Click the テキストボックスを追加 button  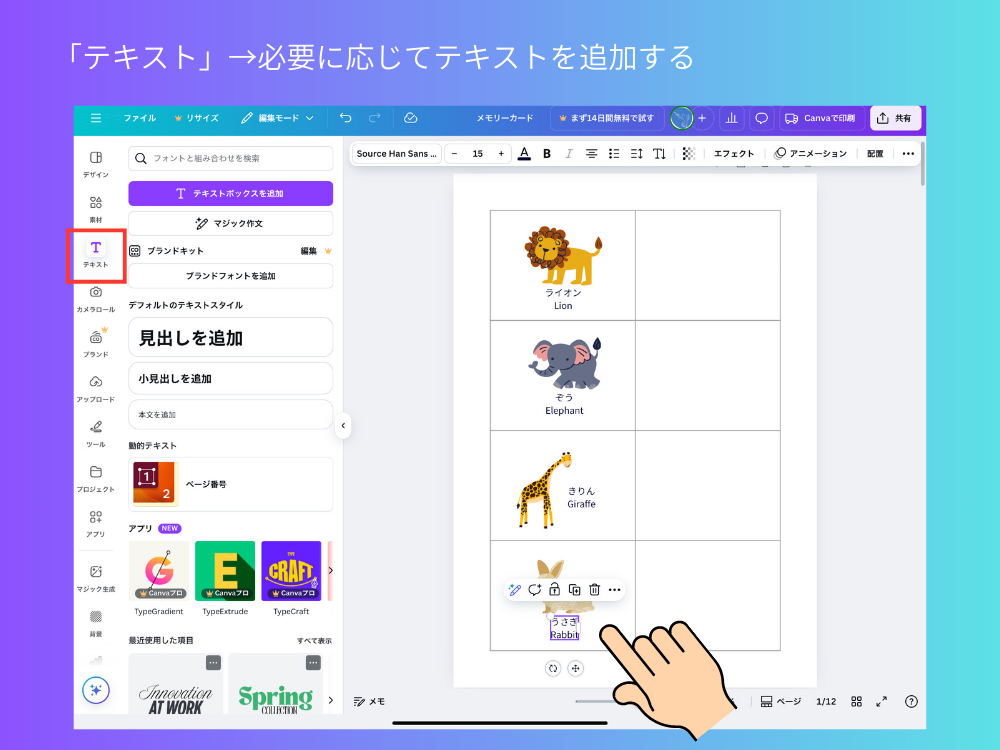point(230,193)
